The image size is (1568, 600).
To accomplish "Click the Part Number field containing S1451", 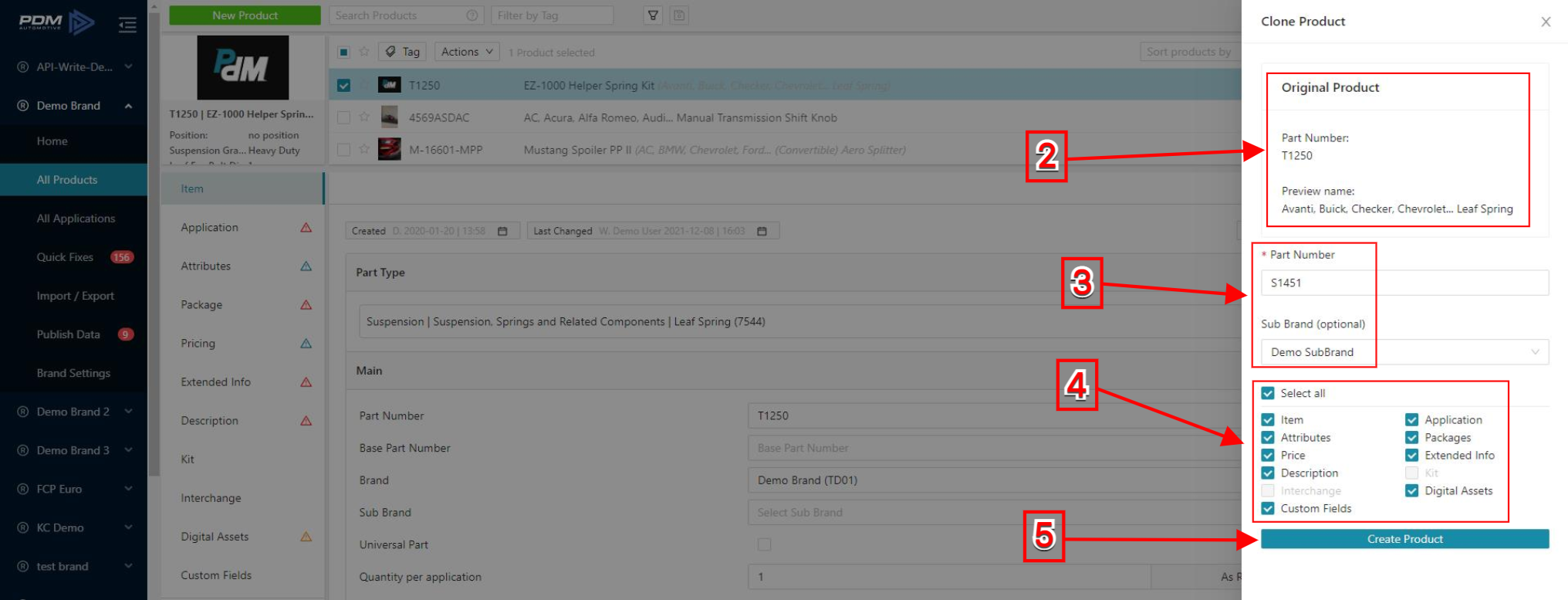I will pos(1404,283).
